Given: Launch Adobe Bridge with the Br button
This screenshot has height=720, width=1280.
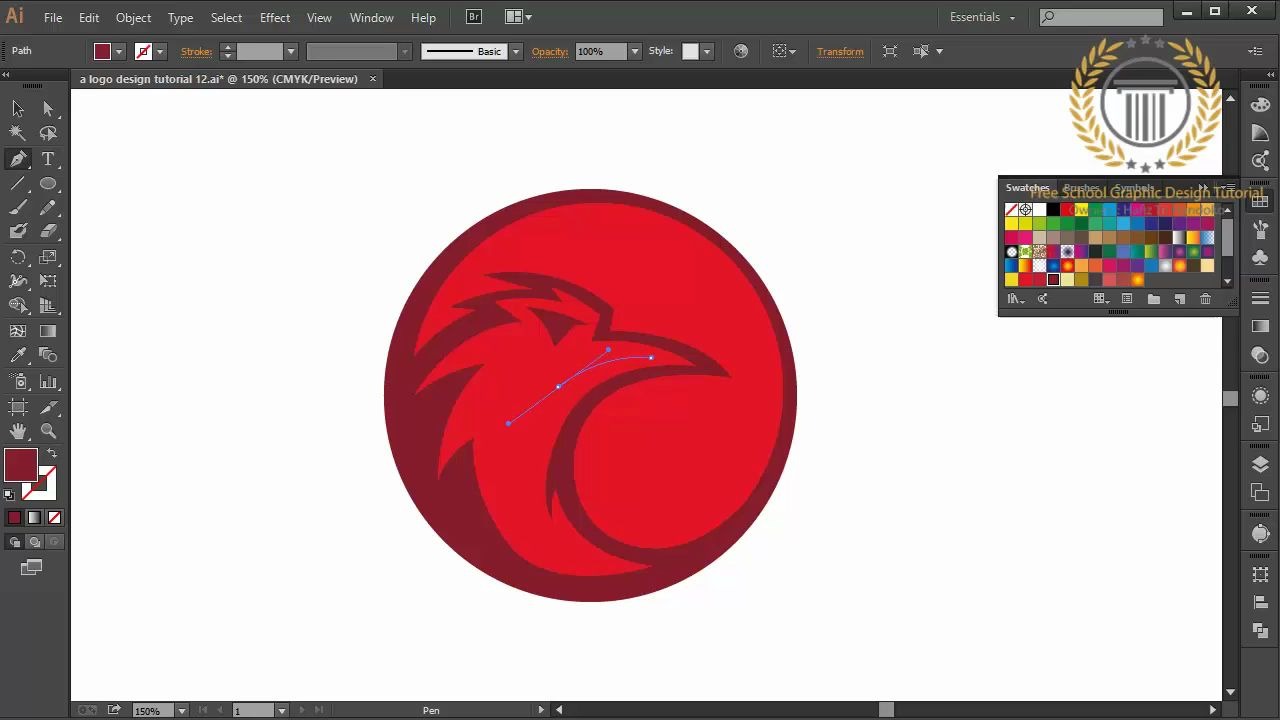Looking at the screenshot, I should click(x=472, y=17).
